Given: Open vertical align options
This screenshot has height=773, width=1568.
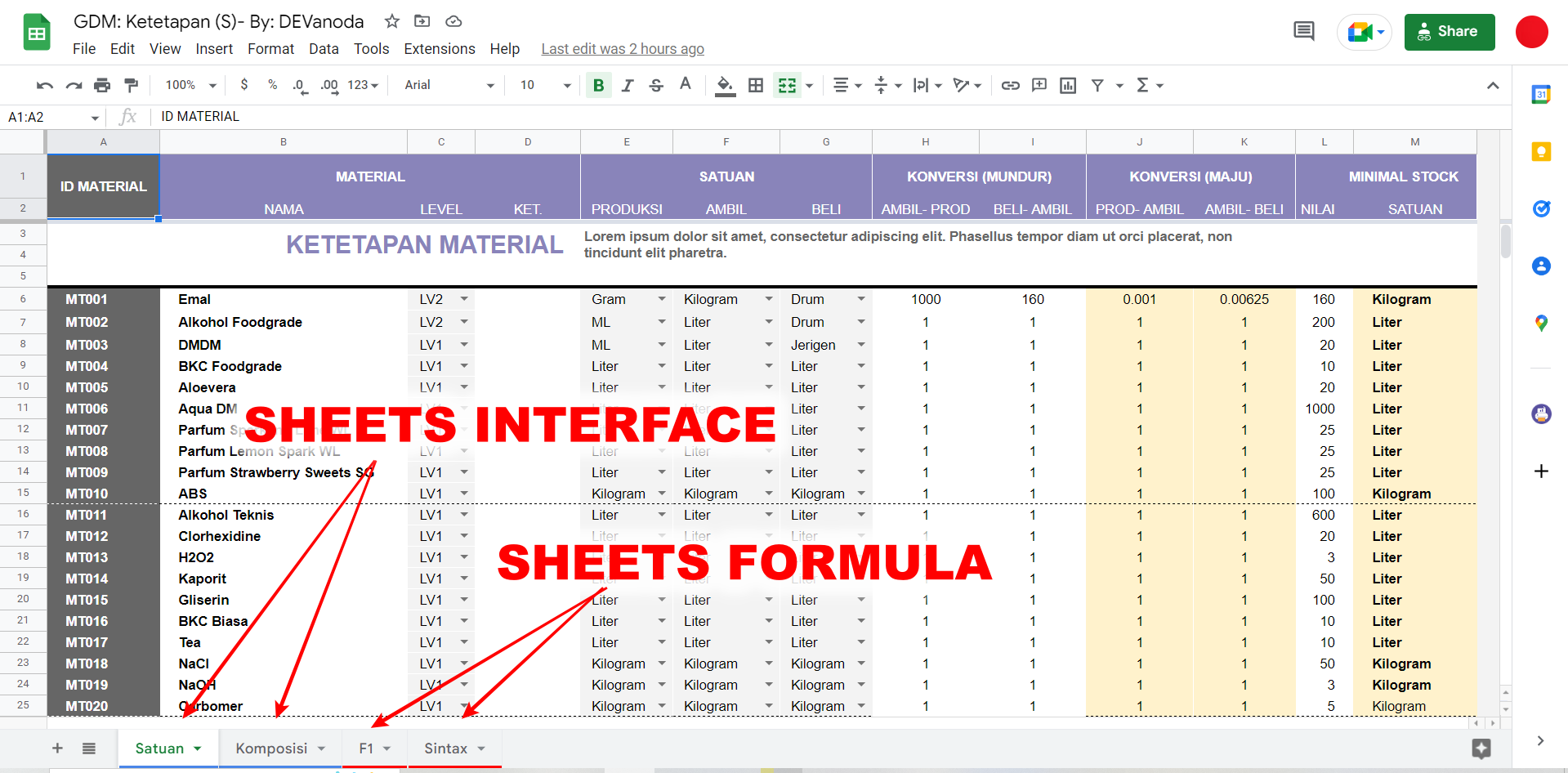Looking at the screenshot, I should (x=887, y=85).
